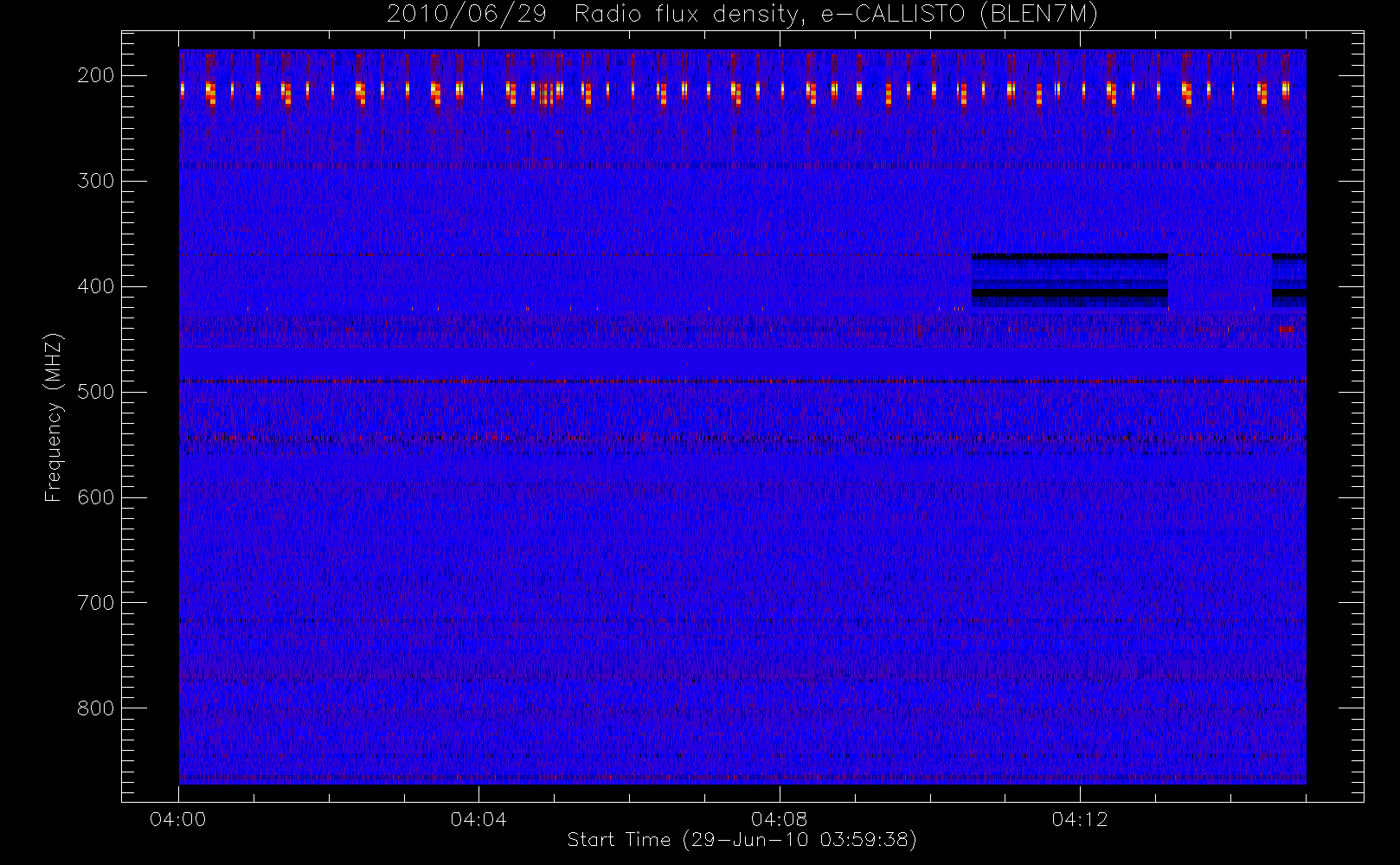
Task: Click the bright solid blue band near 470 MHz
Action: (x=742, y=362)
